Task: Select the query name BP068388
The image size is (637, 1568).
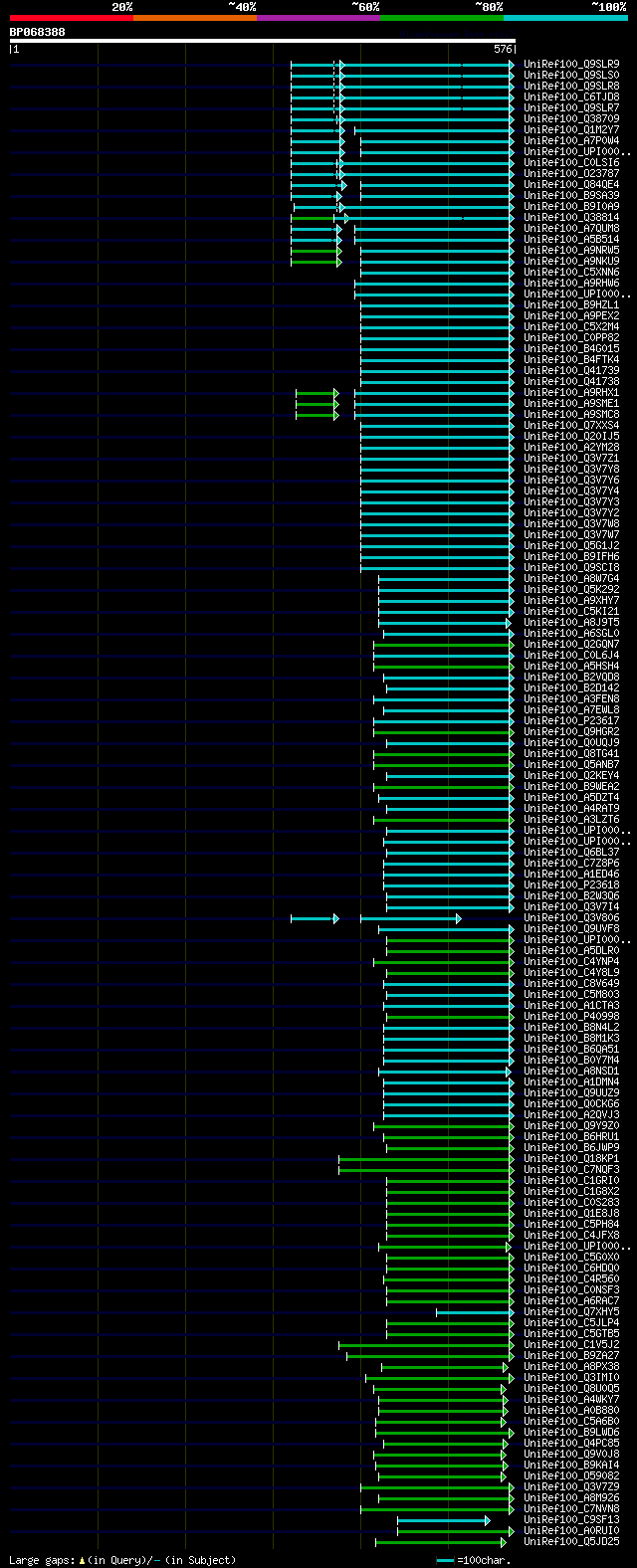Action: click(38, 32)
